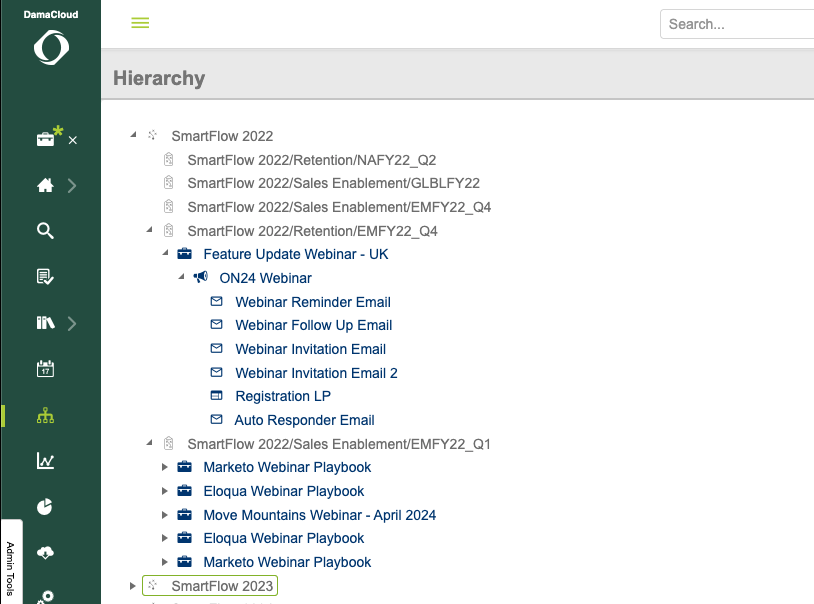
Task: Click the Search input field
Action: (x=738, y=24)
